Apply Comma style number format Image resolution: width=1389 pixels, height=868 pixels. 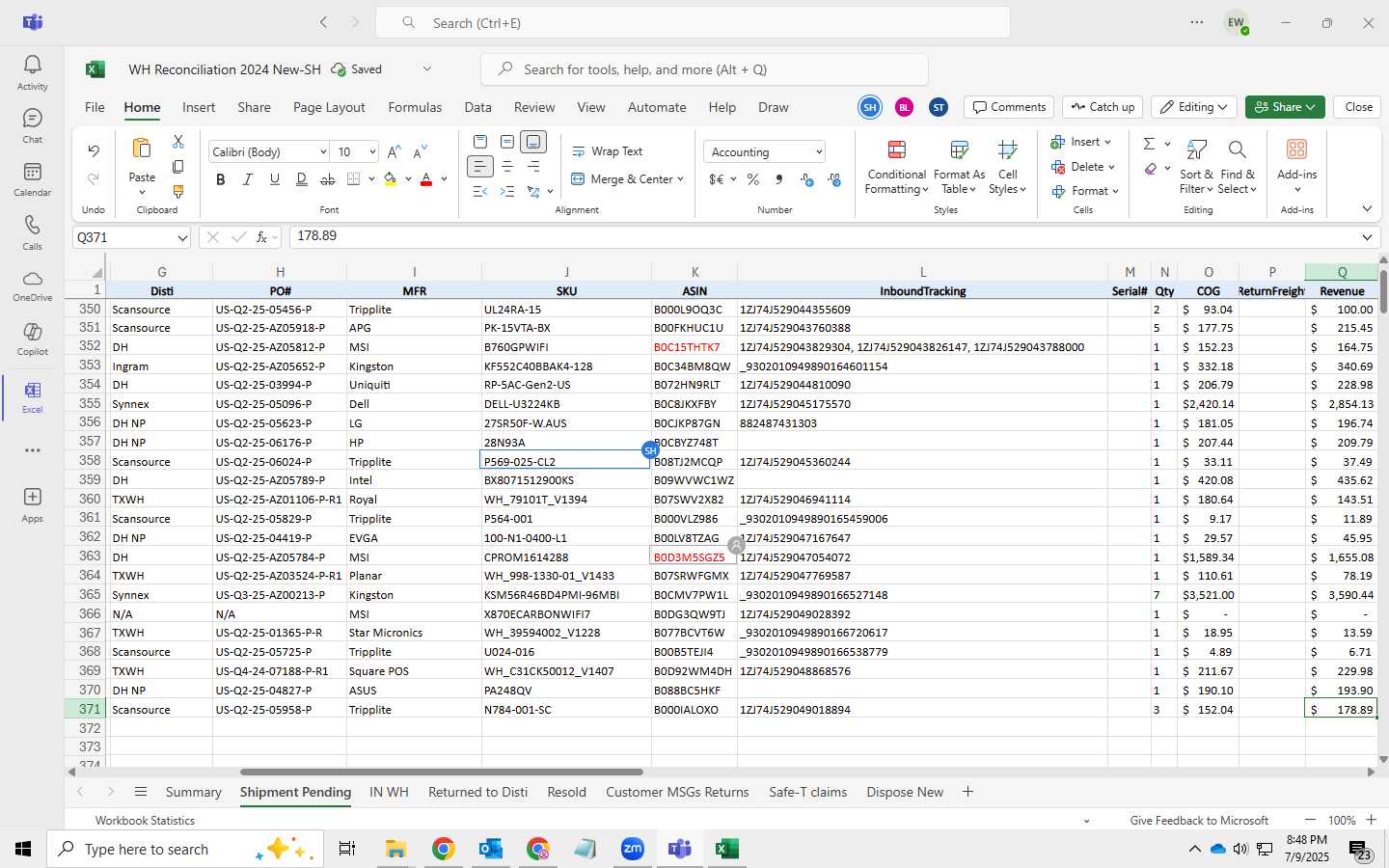pos(779,179)
